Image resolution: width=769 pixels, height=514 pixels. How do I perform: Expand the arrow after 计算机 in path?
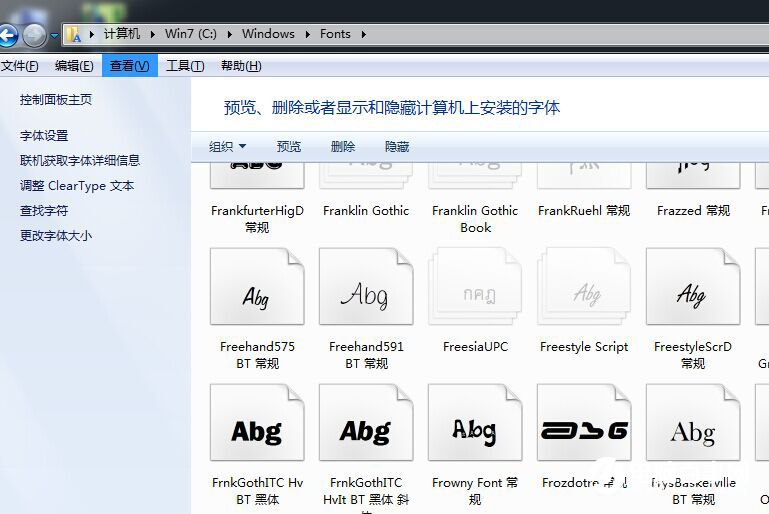click(x=153, y=34)
